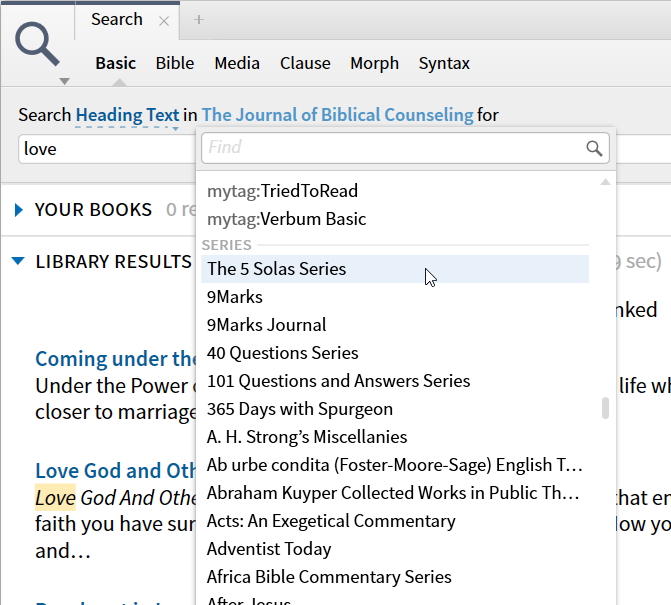The image size is (671, 605).
Task: Choose Acts: An Exegetical Commentary
Action: [x=395, y=521]
